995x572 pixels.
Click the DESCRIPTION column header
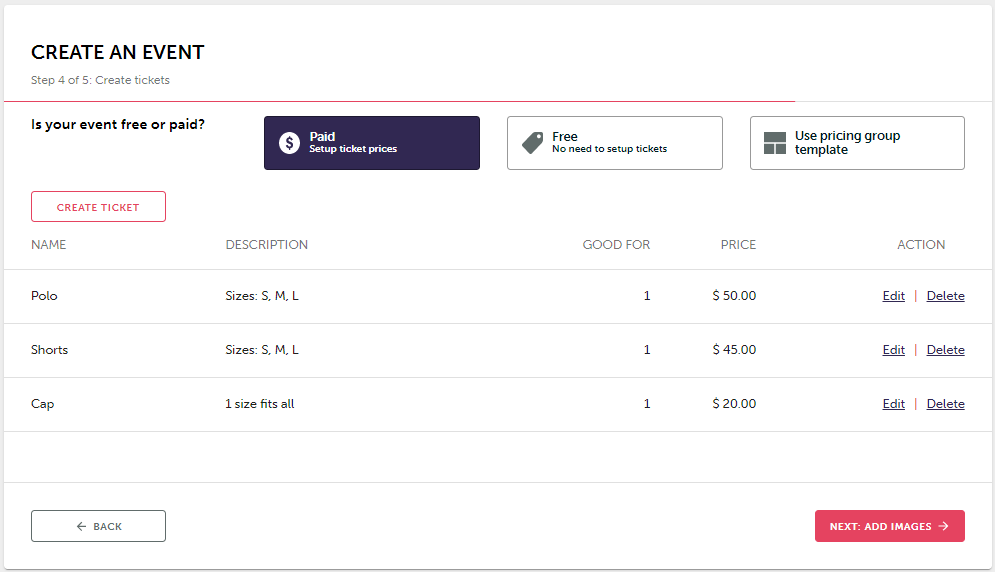(x=267, y=244)
